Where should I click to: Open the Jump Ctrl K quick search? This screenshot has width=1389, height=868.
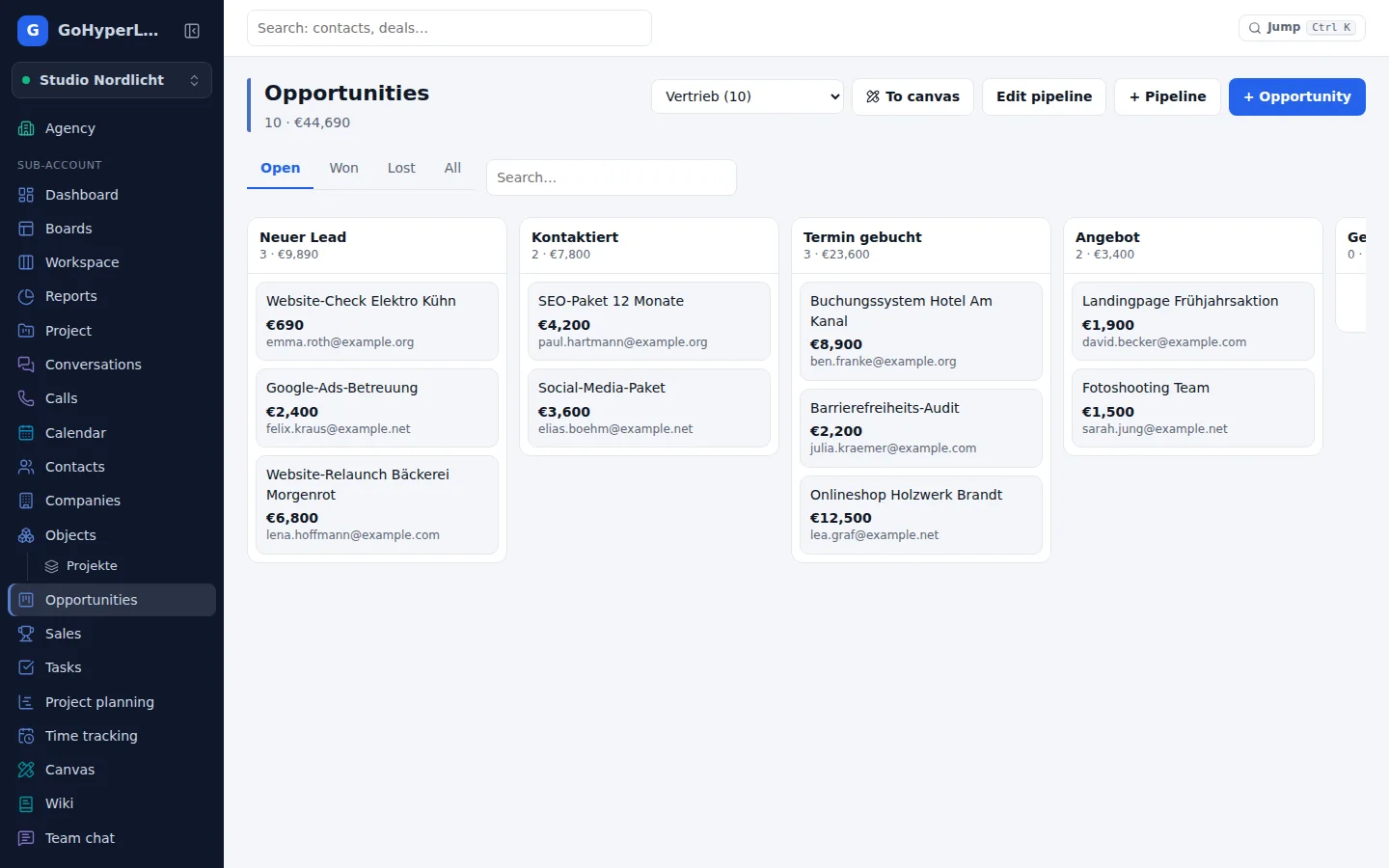coord(1302,28)
